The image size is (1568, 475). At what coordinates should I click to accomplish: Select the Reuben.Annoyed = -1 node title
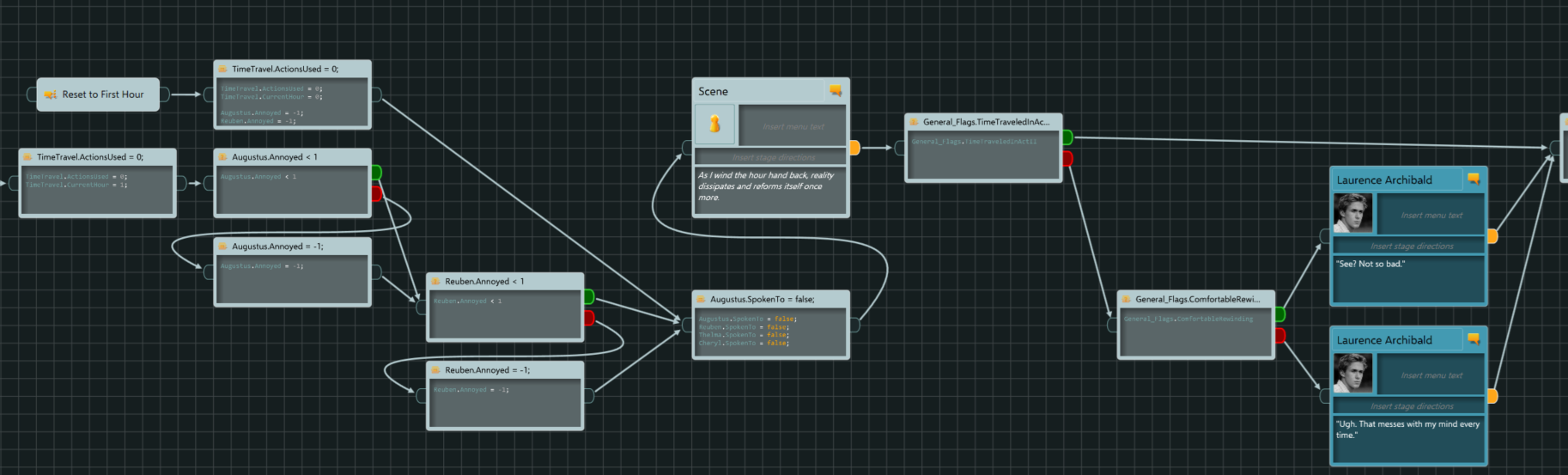[487, 370]
